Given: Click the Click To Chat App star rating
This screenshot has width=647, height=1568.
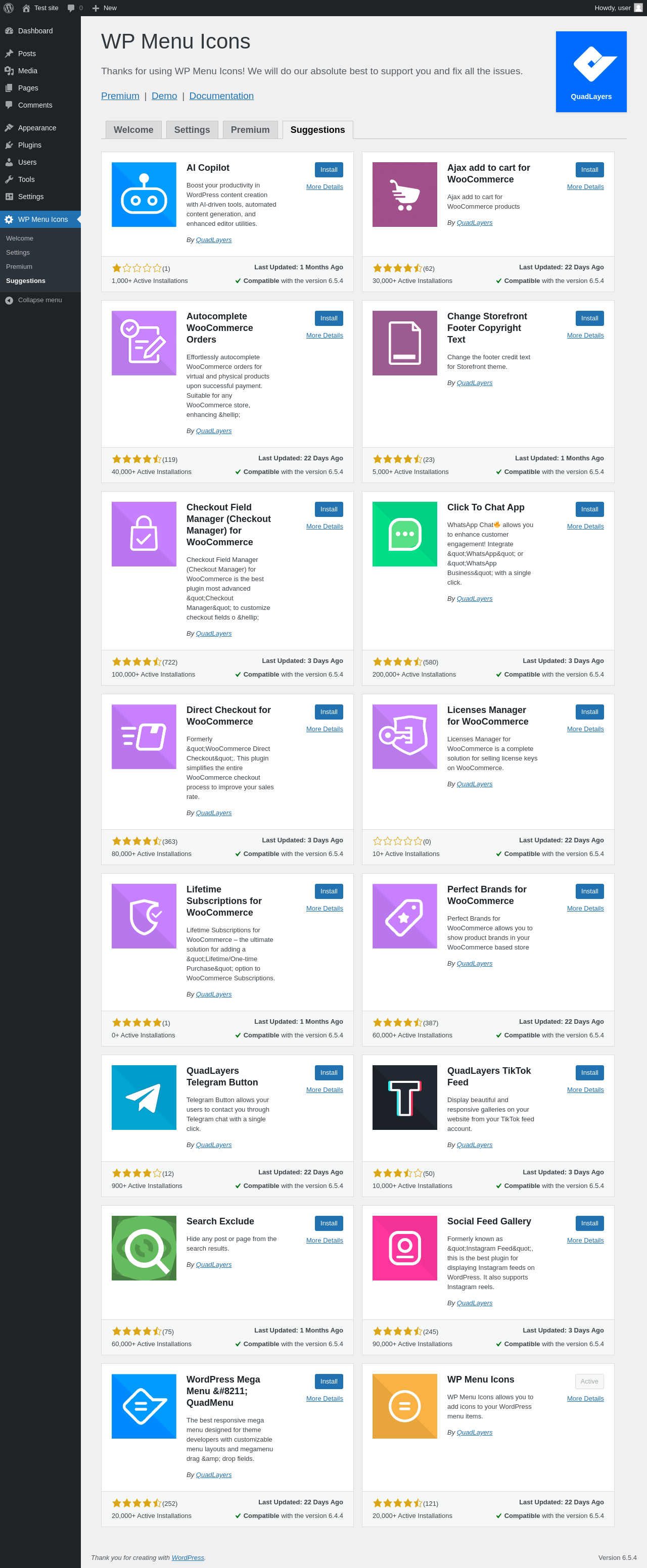Looking at the screenshot, I should point(397,662).
